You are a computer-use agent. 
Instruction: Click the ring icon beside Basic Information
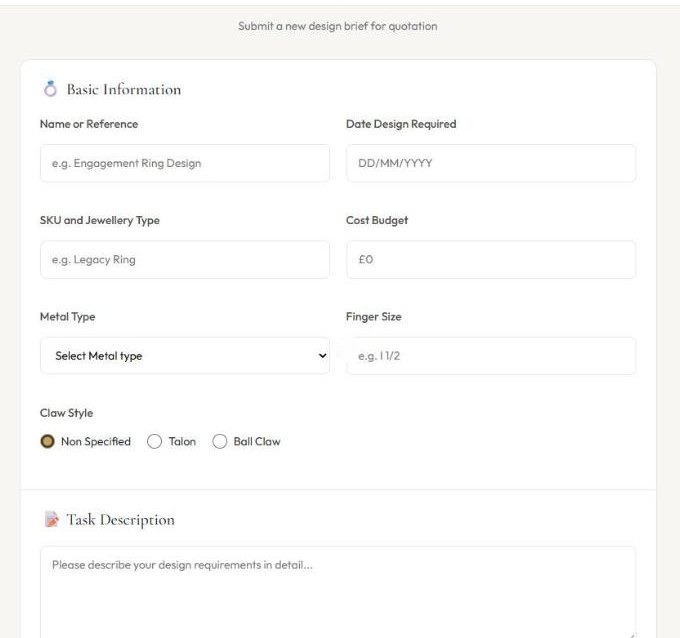(x=50, y=89)
